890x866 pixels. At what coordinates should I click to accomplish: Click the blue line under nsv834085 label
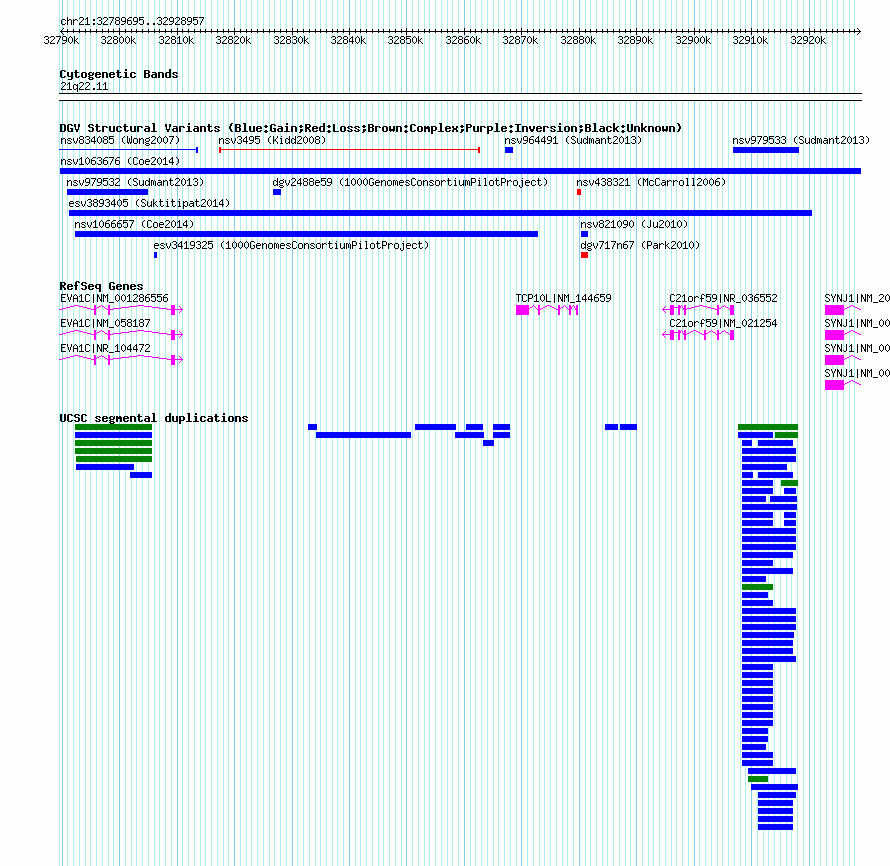(129, 150)
